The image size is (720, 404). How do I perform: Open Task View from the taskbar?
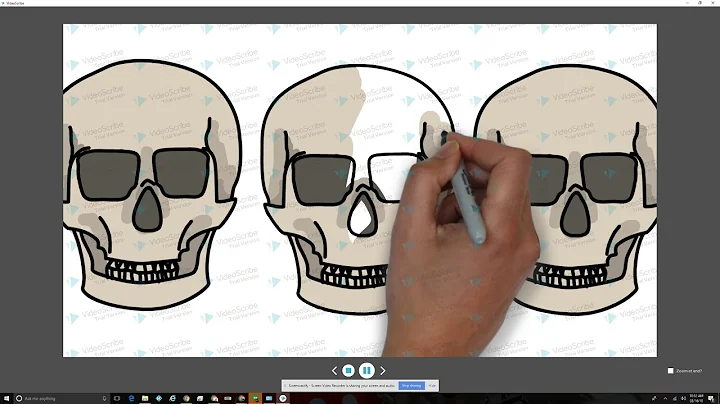pyautogui.click(x=117, y=398)
